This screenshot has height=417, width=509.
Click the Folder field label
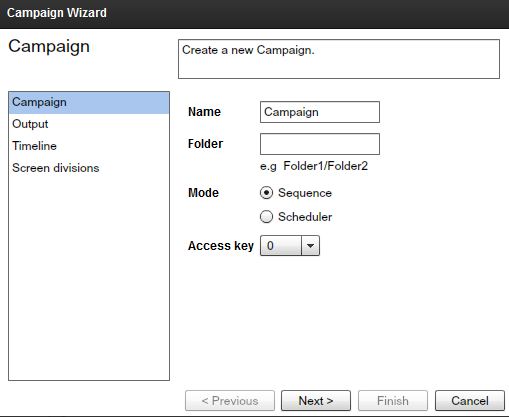(205, 144)
